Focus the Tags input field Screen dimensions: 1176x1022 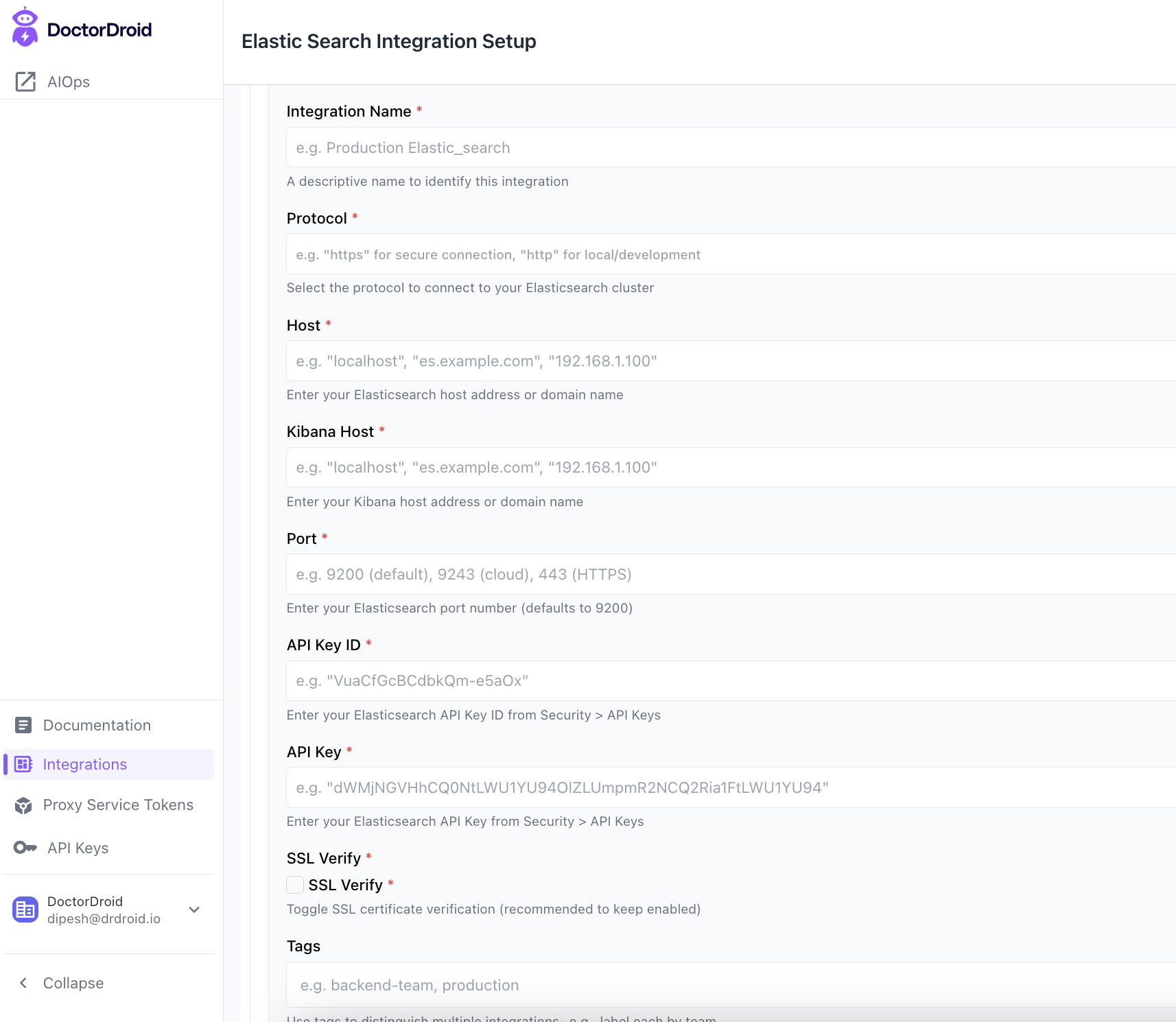[731, 985]
